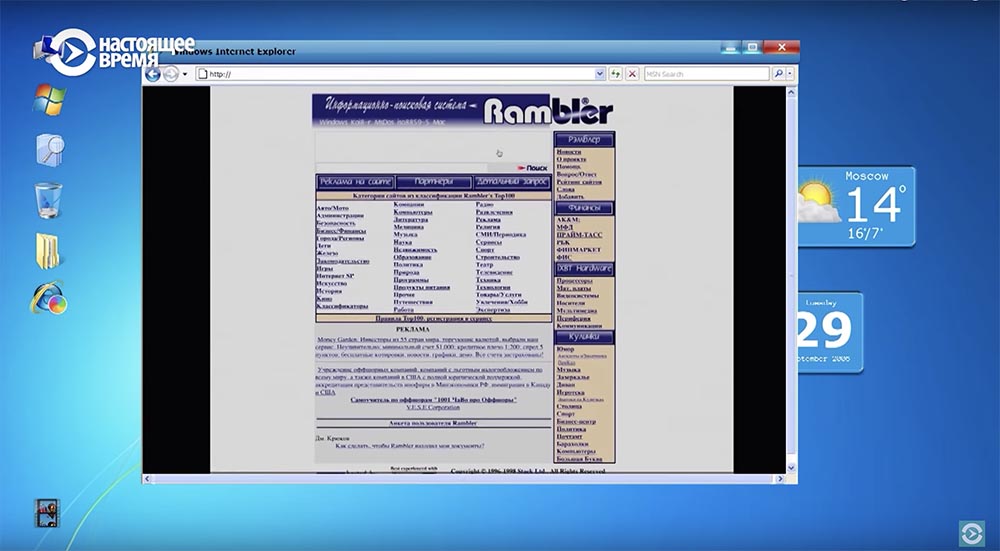
Task: Open the Партнеры tab button
Action: pos(434,182)
